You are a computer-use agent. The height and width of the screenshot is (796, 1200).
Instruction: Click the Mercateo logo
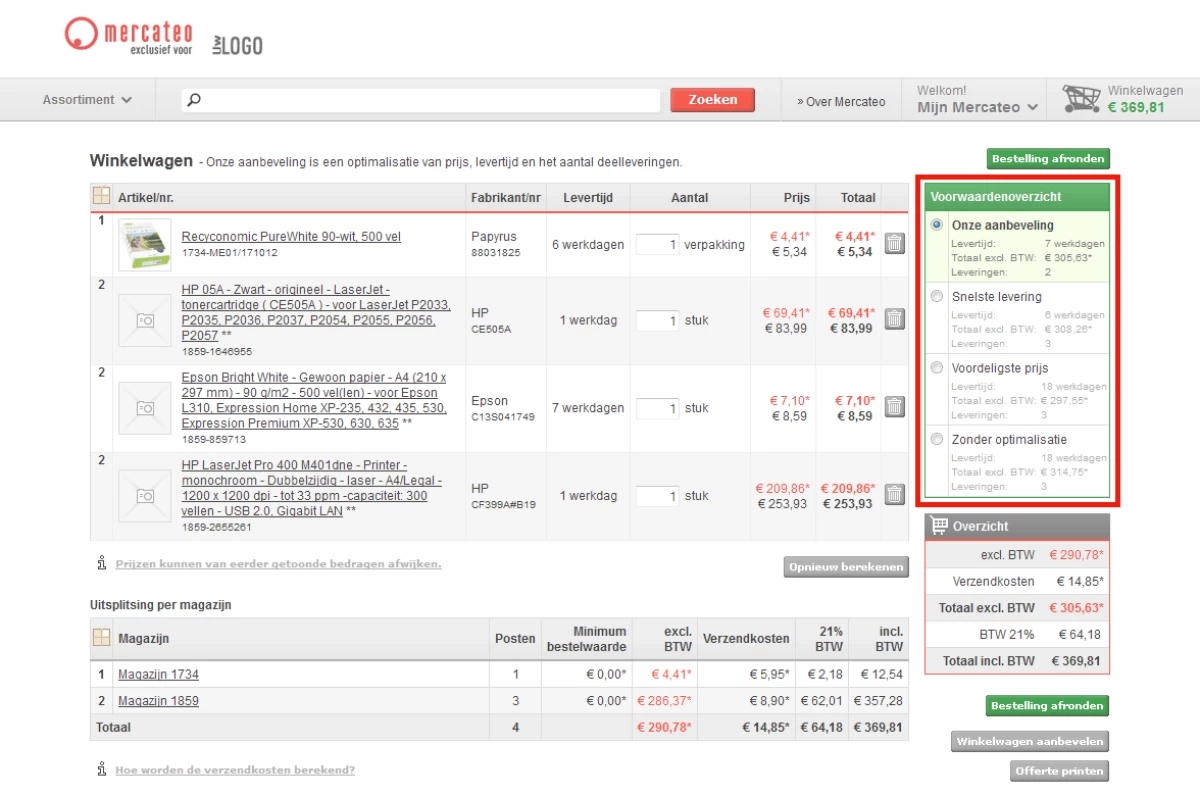pos(129,37)
